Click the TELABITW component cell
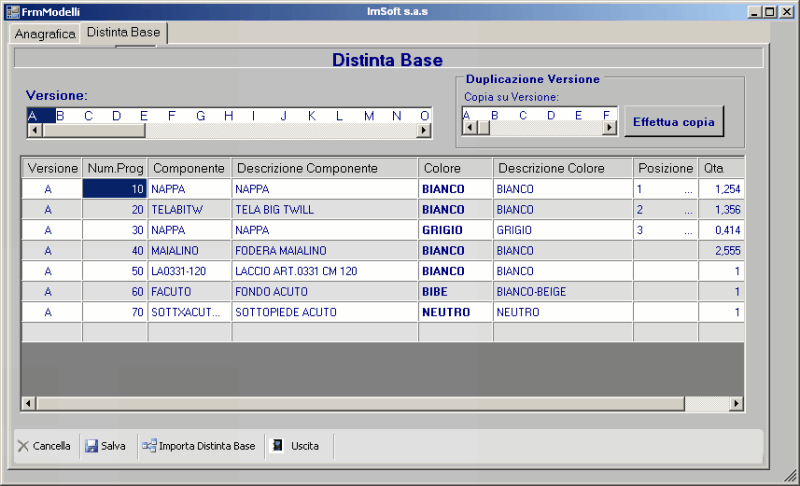 (189, 210)
